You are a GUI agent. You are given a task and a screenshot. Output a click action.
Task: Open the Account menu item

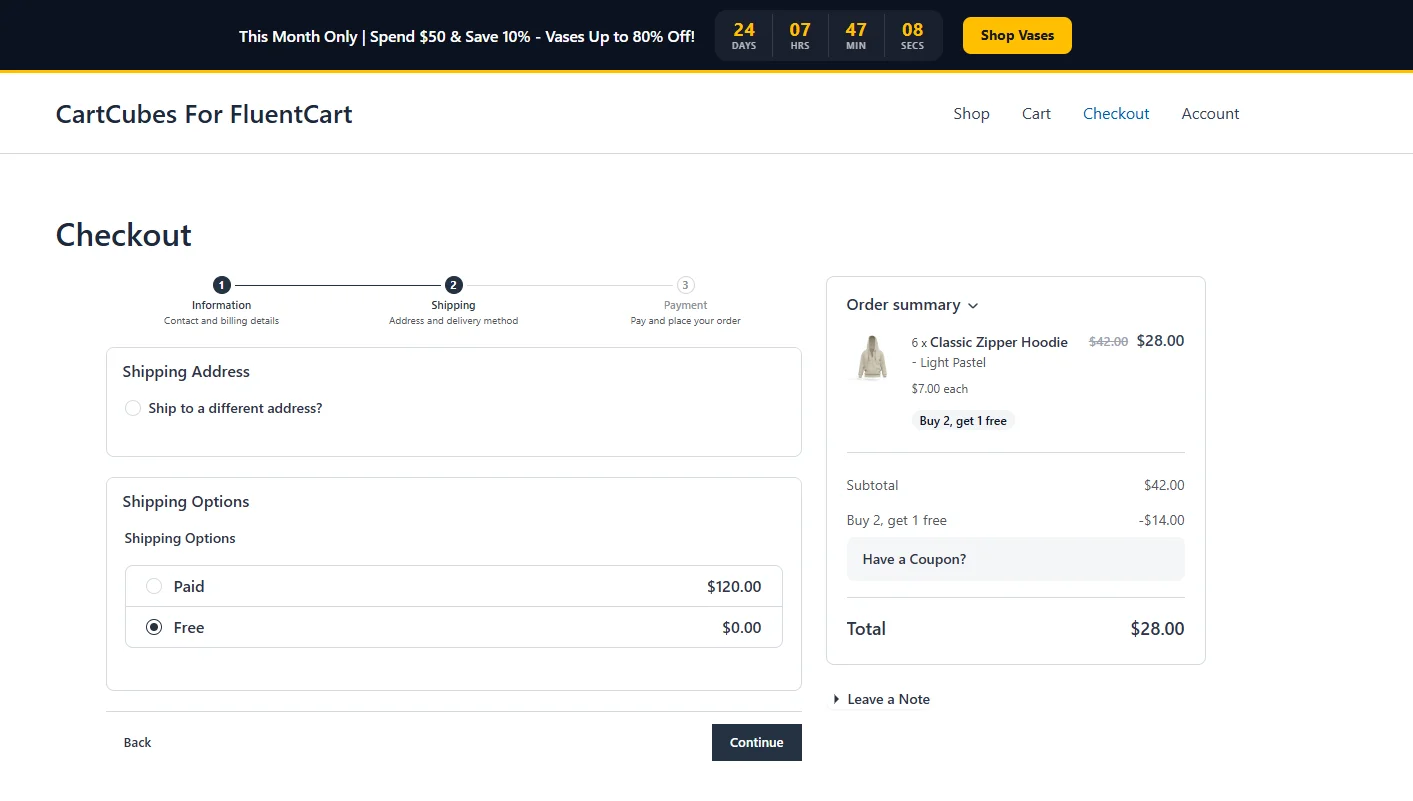(1210, 114)
